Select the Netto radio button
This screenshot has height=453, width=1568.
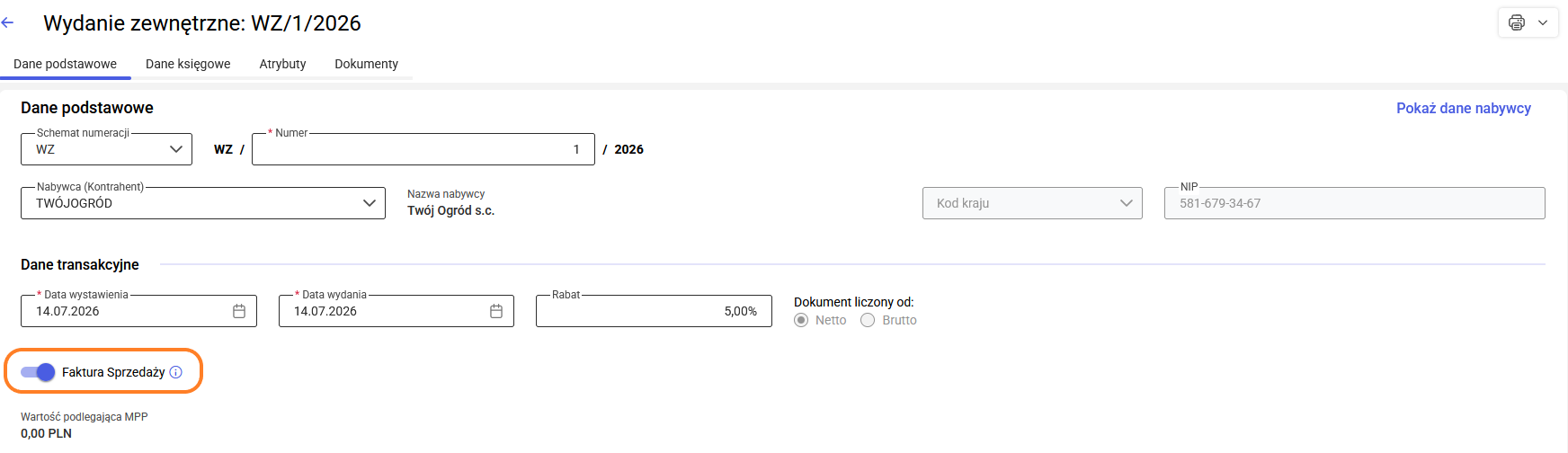pos(801,320)
